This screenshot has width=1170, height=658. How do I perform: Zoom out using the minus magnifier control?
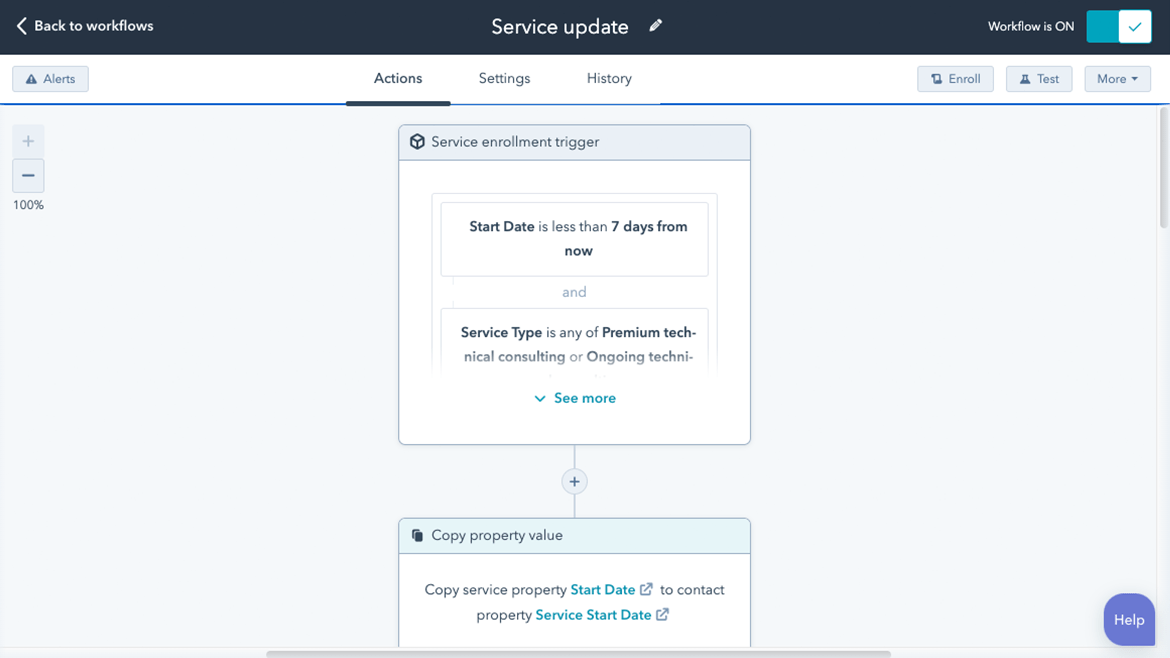(28, 175)
